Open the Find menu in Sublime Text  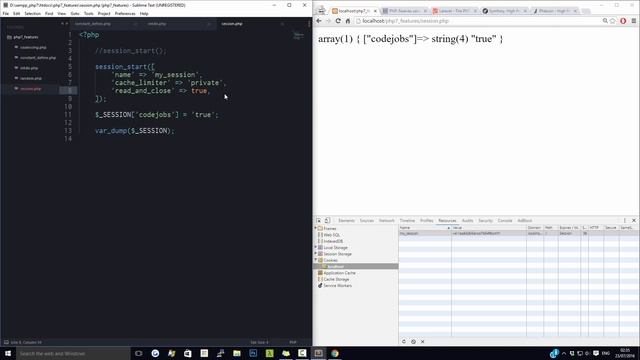[49, 13]
